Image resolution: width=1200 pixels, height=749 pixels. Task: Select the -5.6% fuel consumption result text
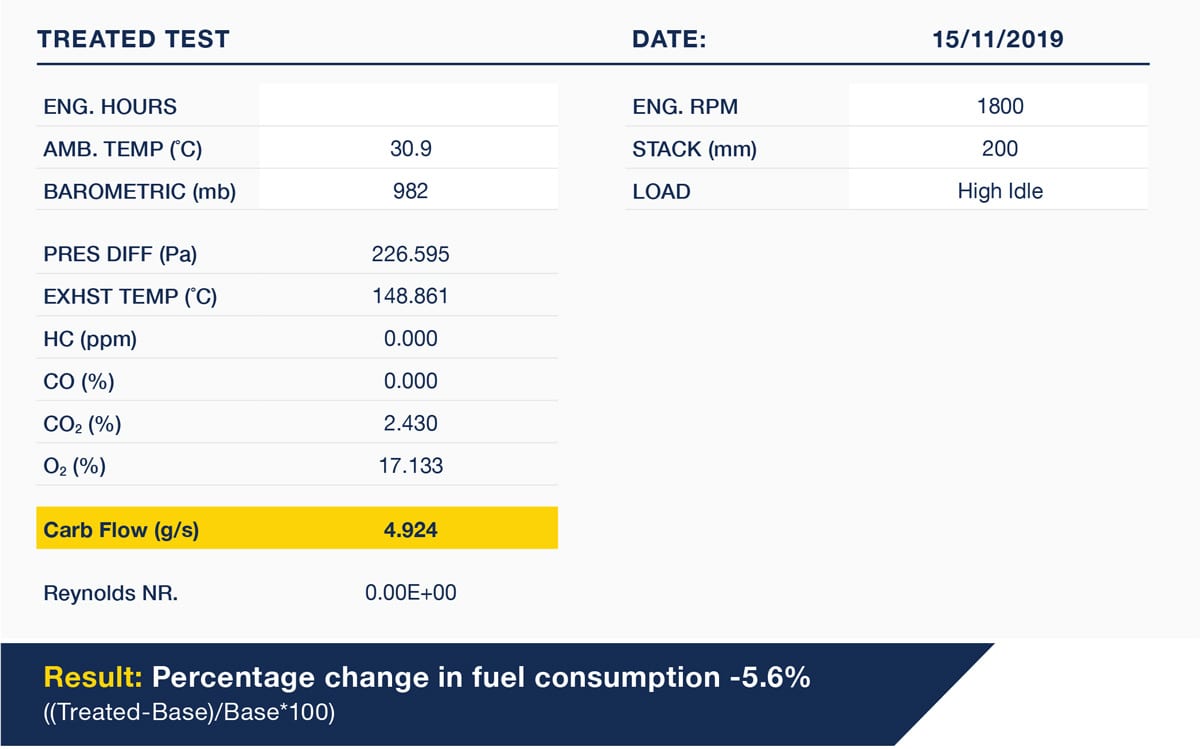(765, 678)
